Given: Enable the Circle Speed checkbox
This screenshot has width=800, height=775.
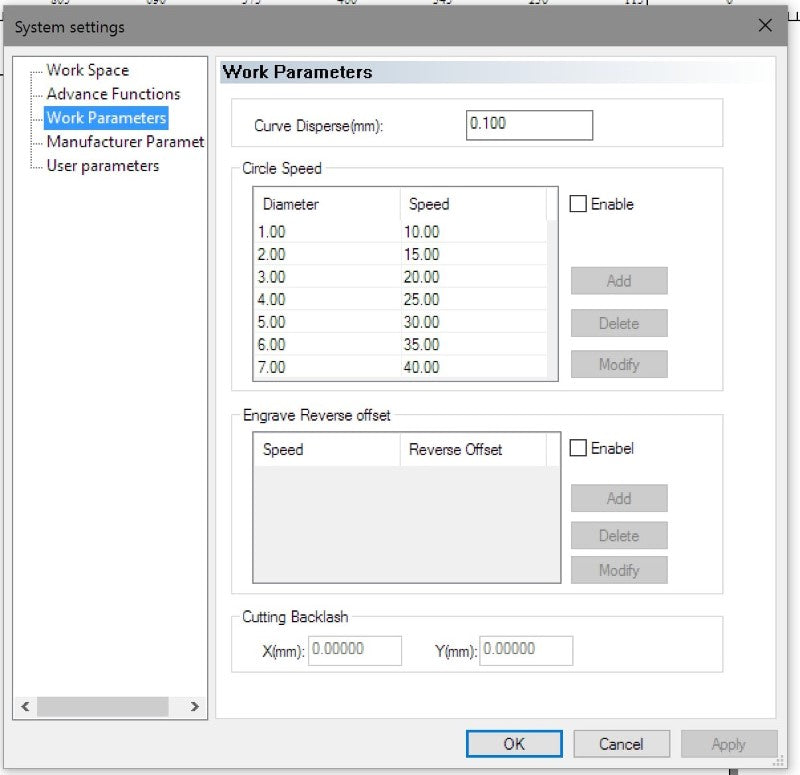Looking at the screenshot, I should click(578, 204).
